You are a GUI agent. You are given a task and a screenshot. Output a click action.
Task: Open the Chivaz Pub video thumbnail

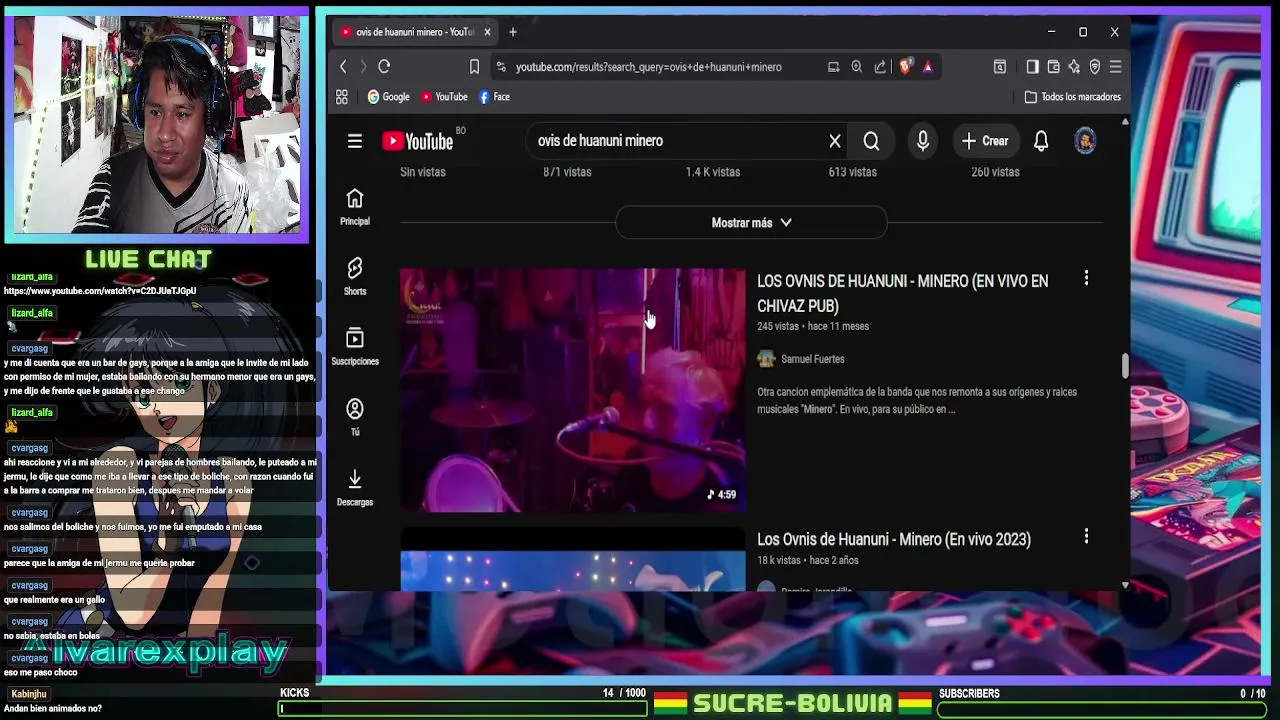pos(573,390)
